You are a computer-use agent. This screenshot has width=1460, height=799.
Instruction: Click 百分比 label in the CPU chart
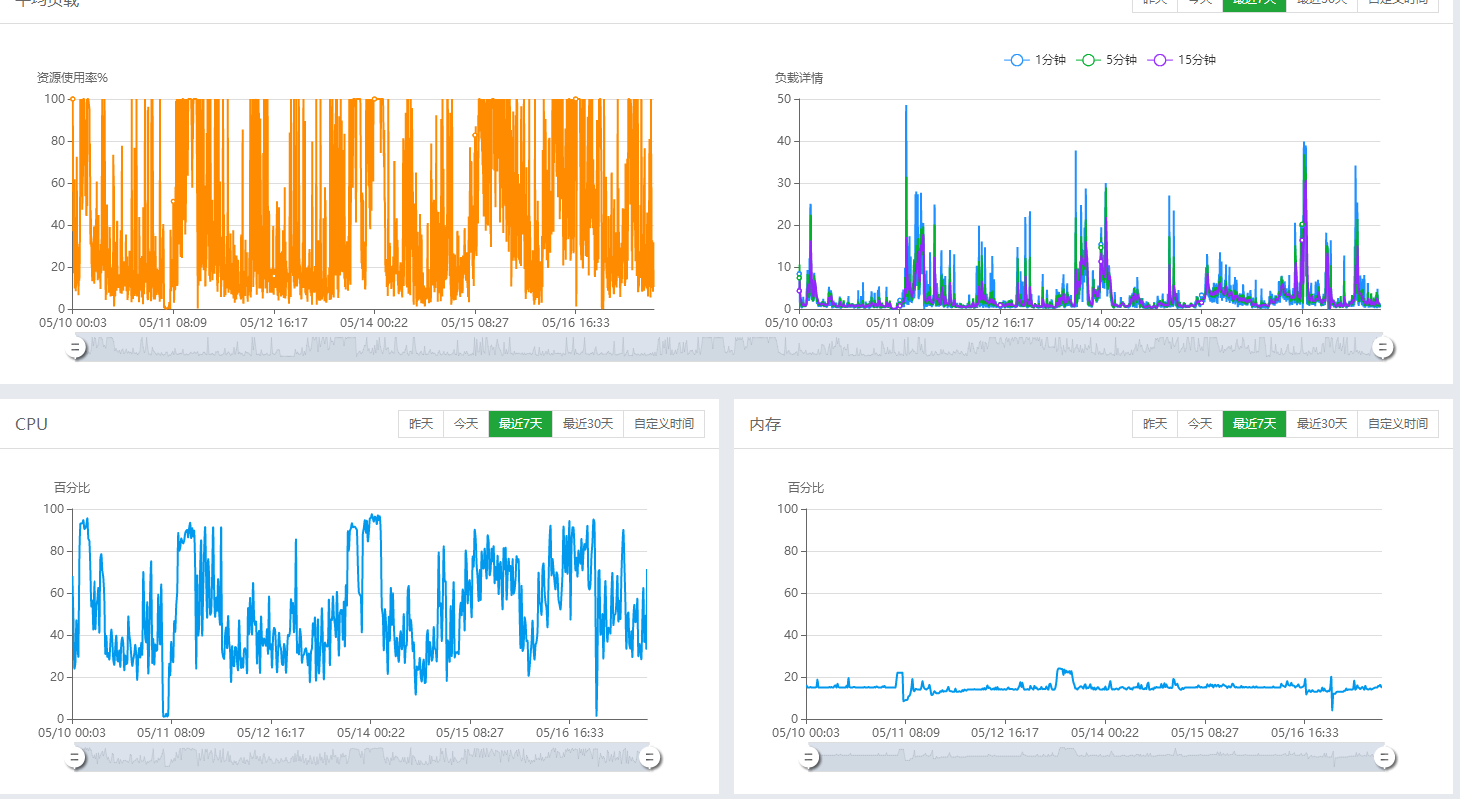72,488
